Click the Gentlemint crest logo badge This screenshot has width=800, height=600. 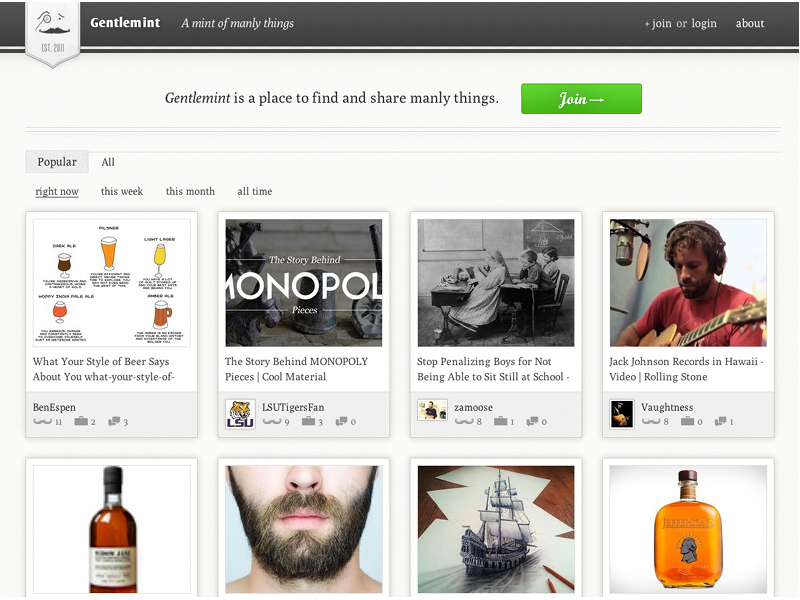[52, 31]
